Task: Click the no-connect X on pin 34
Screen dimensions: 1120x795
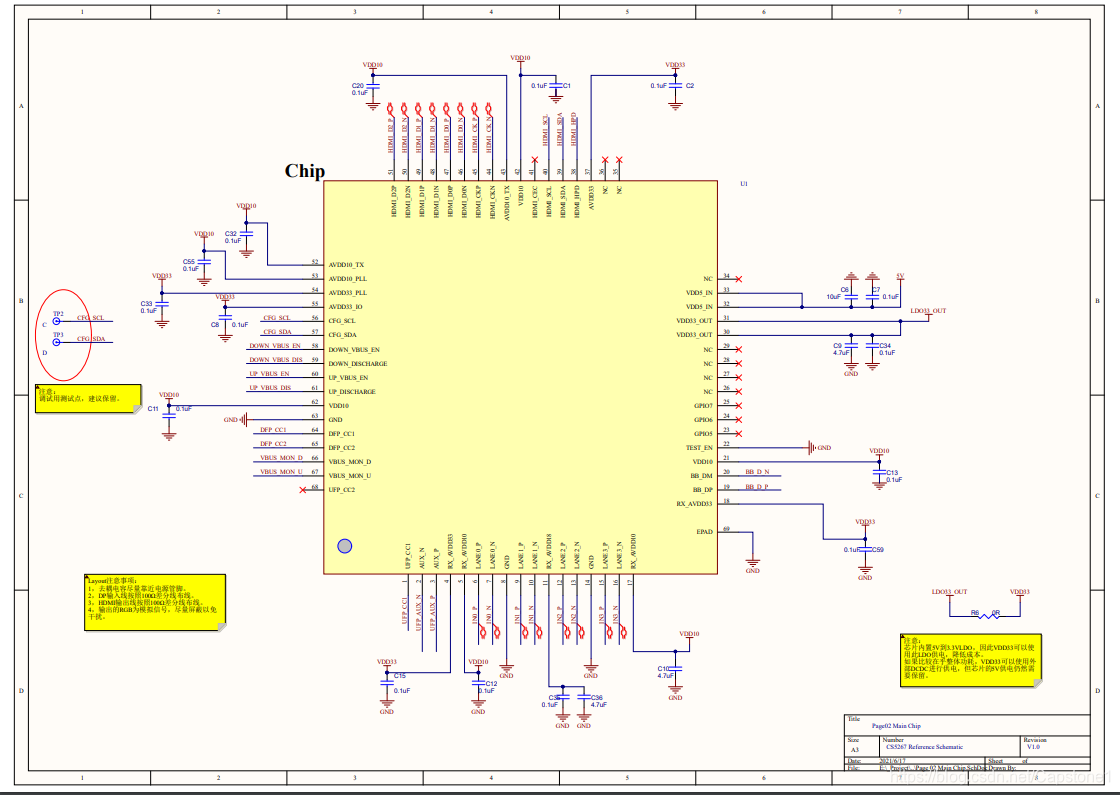Action: (x=739, y=279)
